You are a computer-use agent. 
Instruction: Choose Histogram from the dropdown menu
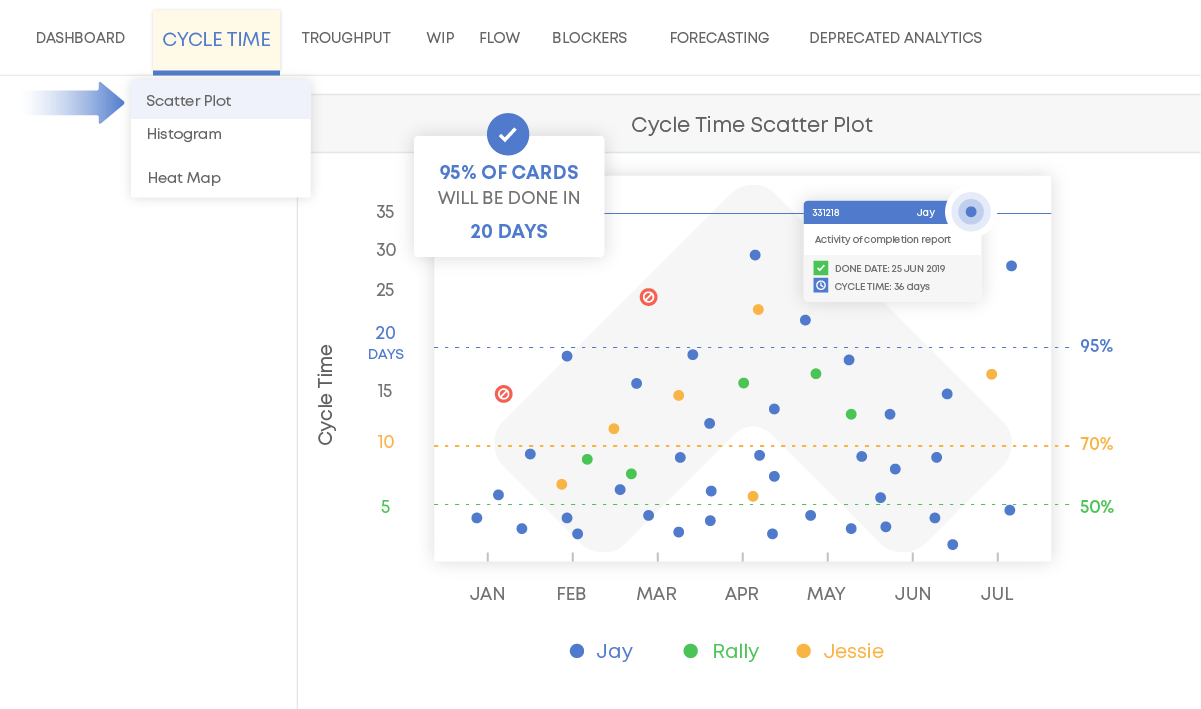point(184,134)
